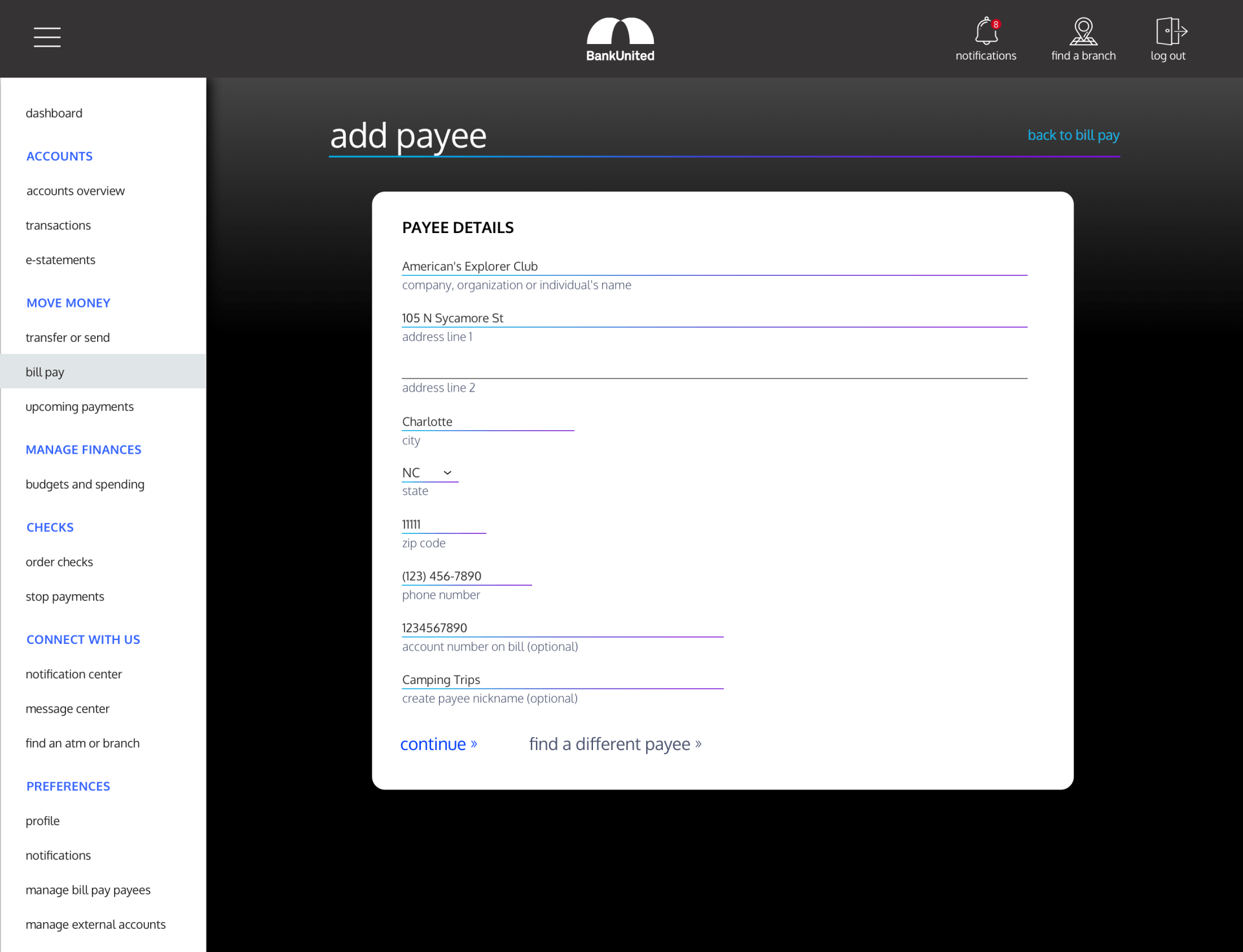The image size is (1243, 952).
Task: Click the CONNECT WITH US heading
Action: pos(84,640)
